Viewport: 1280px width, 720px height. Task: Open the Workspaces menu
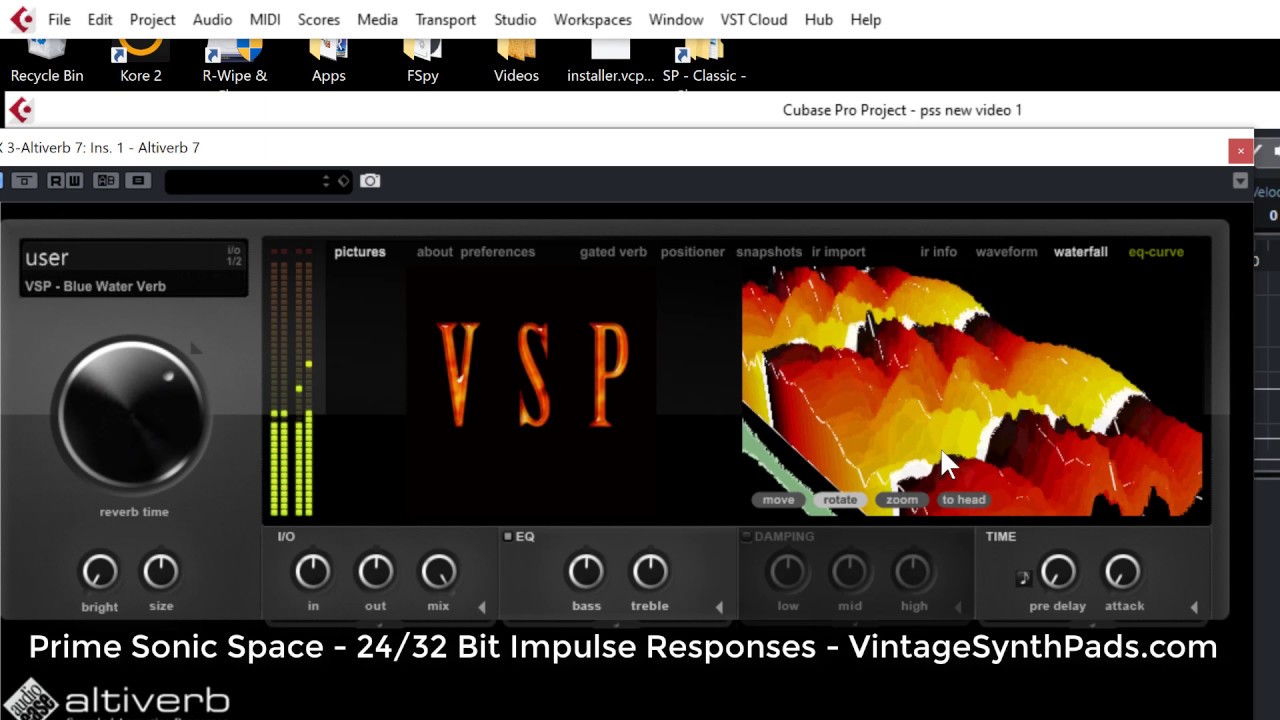click(x=592, y=19)
